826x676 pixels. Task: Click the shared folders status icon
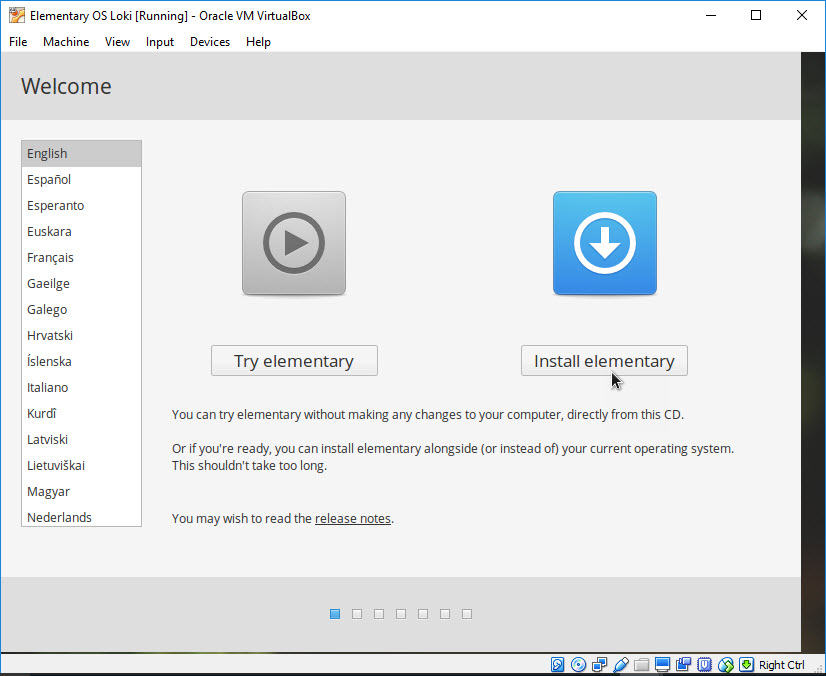(x=642, y=664)
